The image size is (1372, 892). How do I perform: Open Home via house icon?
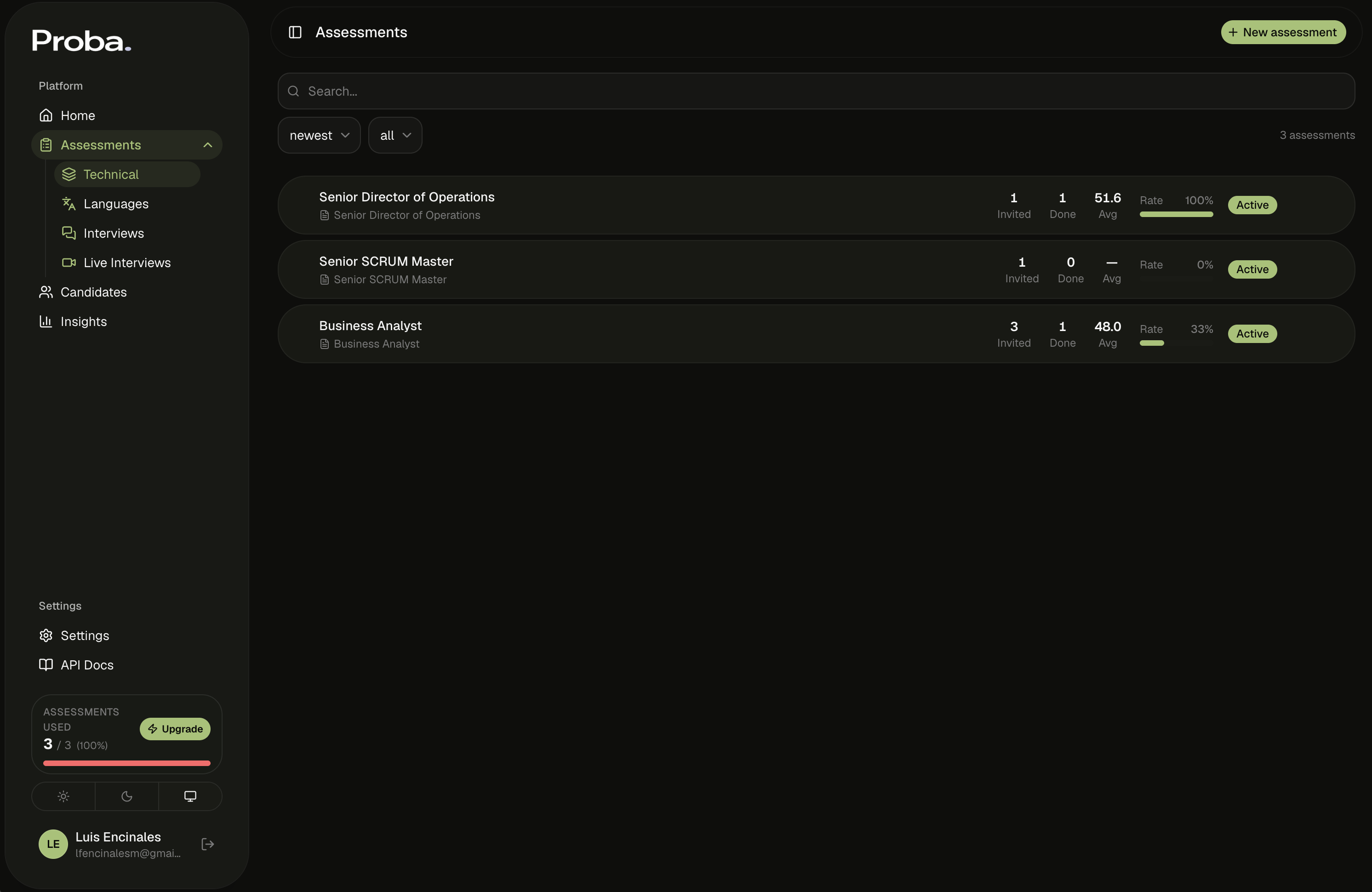46,115
